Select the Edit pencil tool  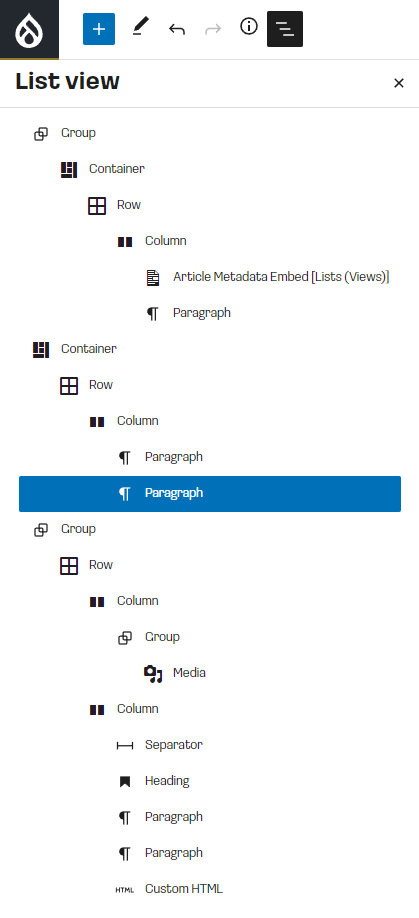point(140,28)
